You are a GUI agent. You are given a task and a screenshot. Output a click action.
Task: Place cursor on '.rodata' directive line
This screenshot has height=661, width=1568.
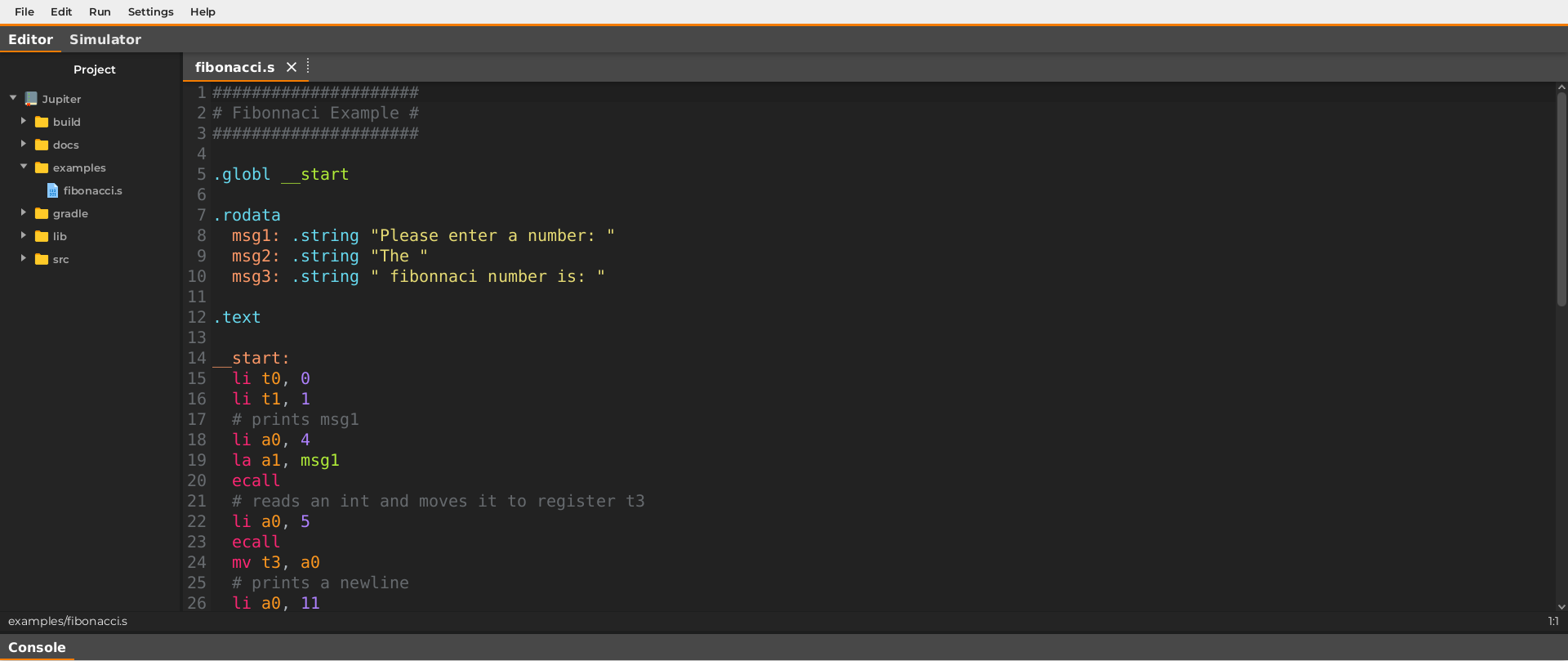[247, 215]
